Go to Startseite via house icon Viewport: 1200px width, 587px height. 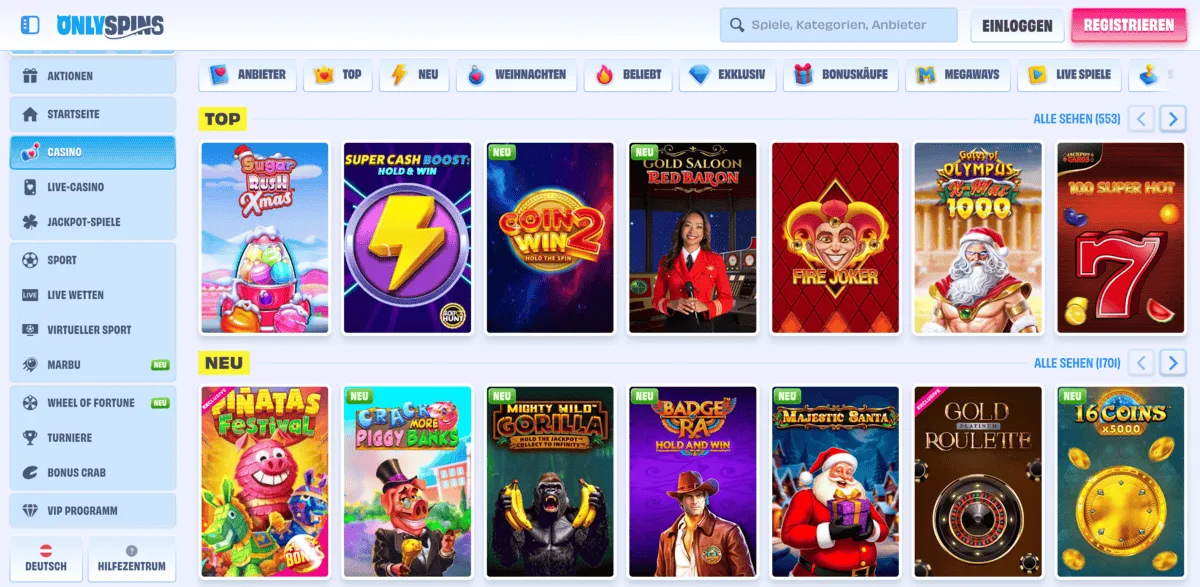point(30,114)
